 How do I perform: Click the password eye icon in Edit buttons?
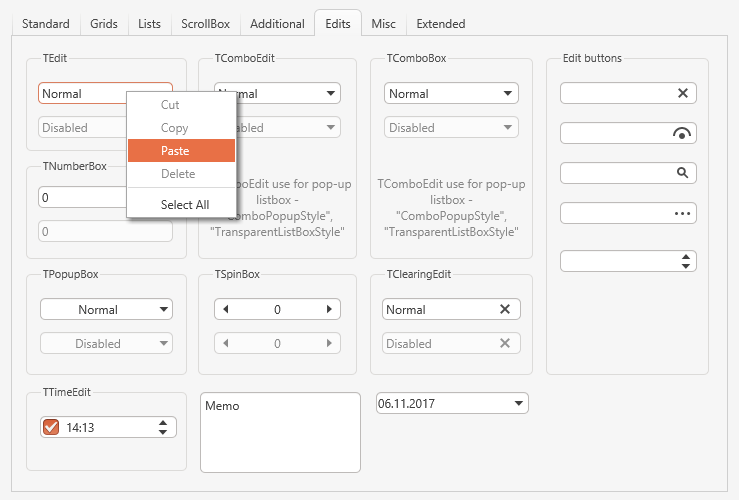pyautogui.click(x=682, y=133)
